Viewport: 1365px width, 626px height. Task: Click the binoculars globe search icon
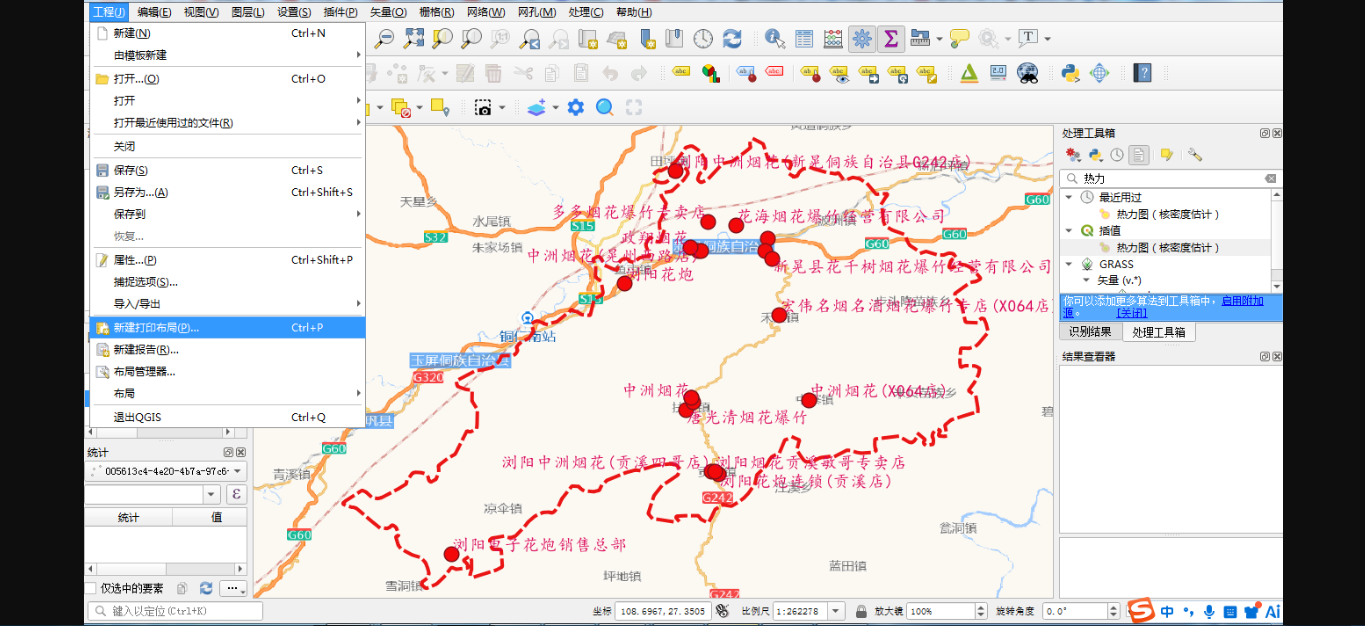1027,73
